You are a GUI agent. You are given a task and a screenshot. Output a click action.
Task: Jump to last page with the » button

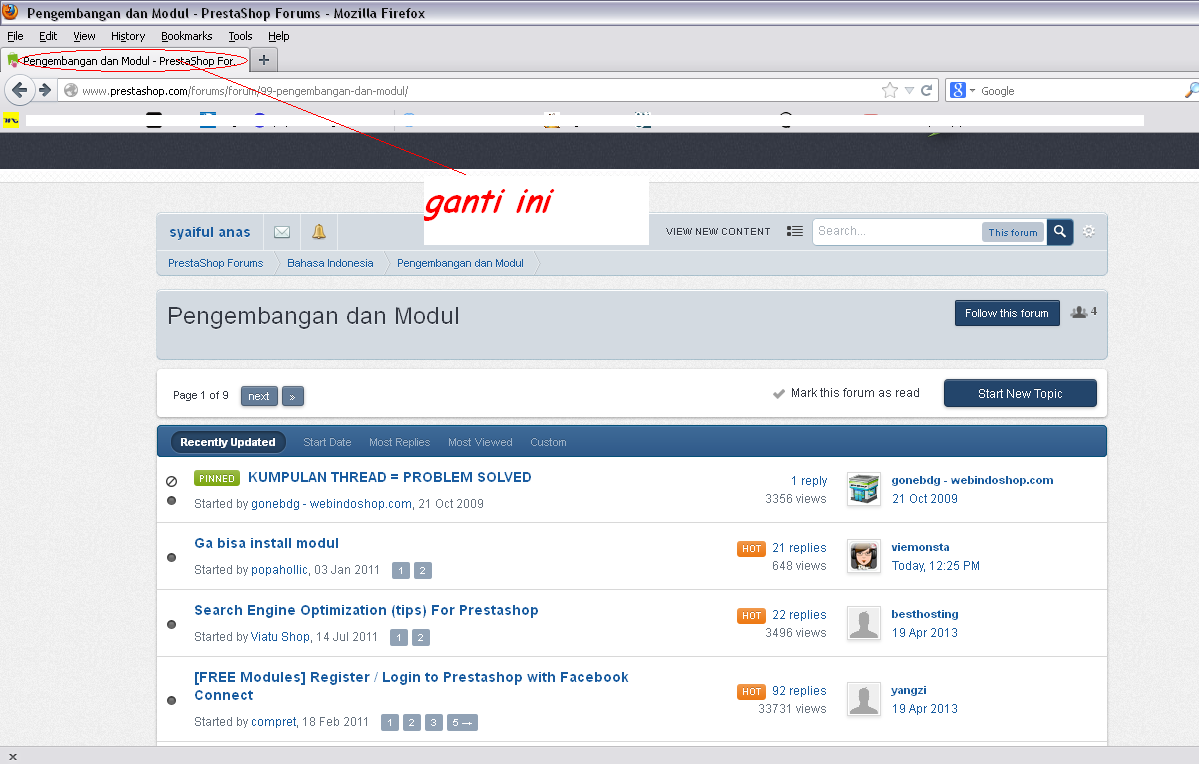(x=292, y=396)
